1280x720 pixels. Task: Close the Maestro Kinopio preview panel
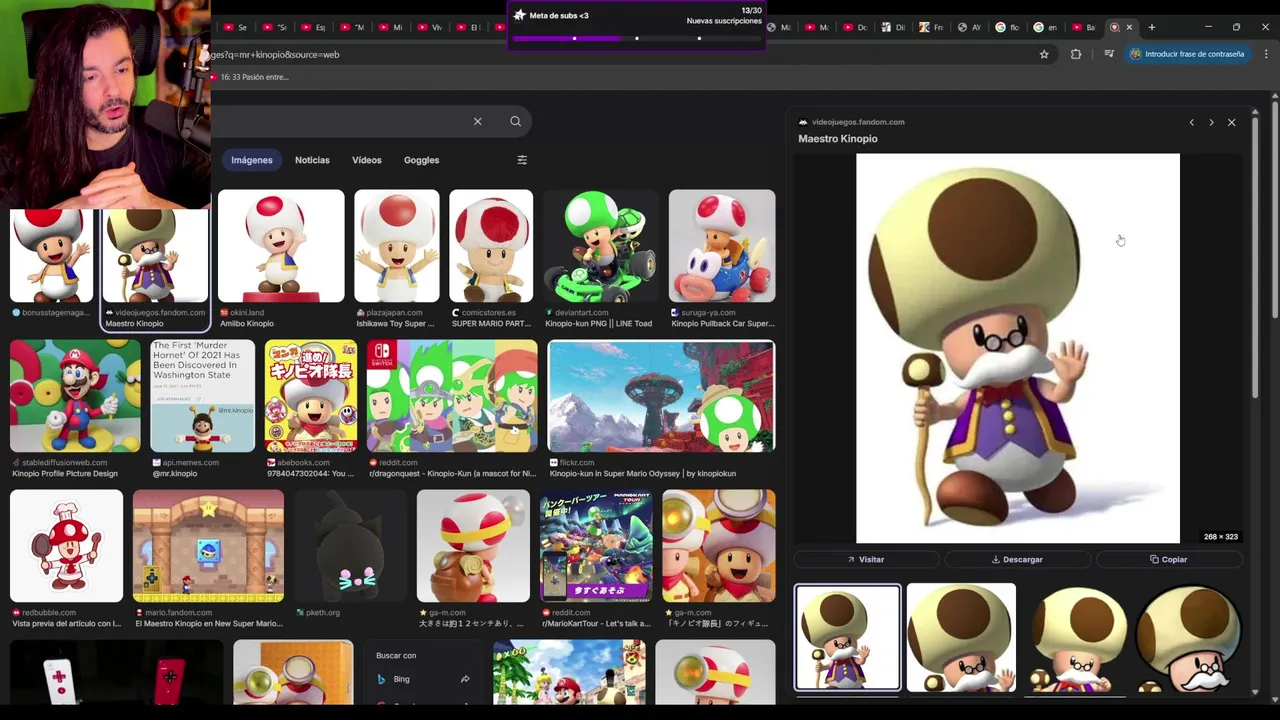(x=1231, y=122)
